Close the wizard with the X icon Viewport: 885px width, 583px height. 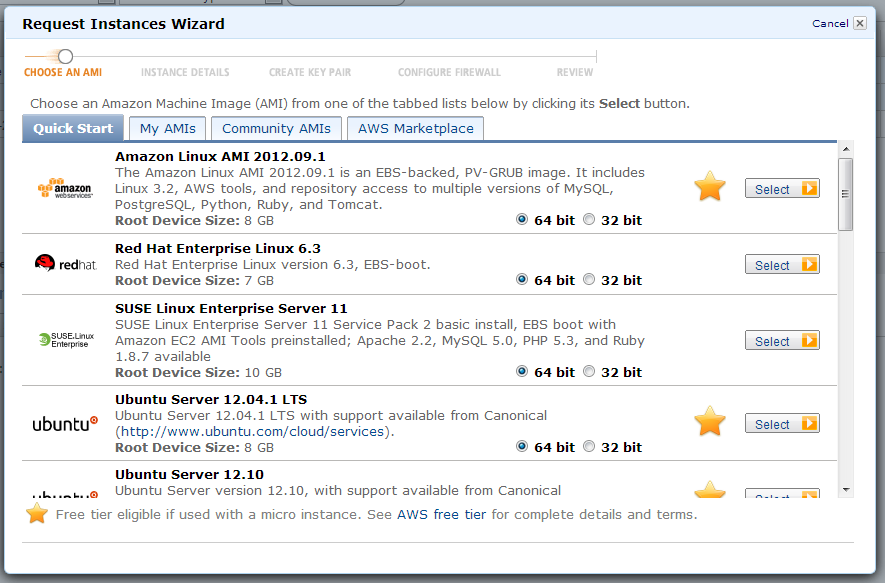tap(860, 23)
